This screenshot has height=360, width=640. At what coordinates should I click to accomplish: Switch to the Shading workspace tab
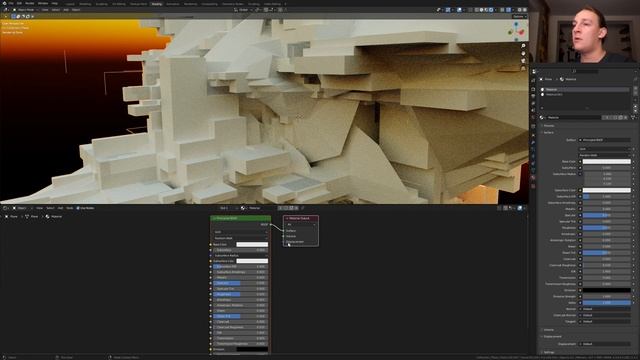tap(156, 4)
